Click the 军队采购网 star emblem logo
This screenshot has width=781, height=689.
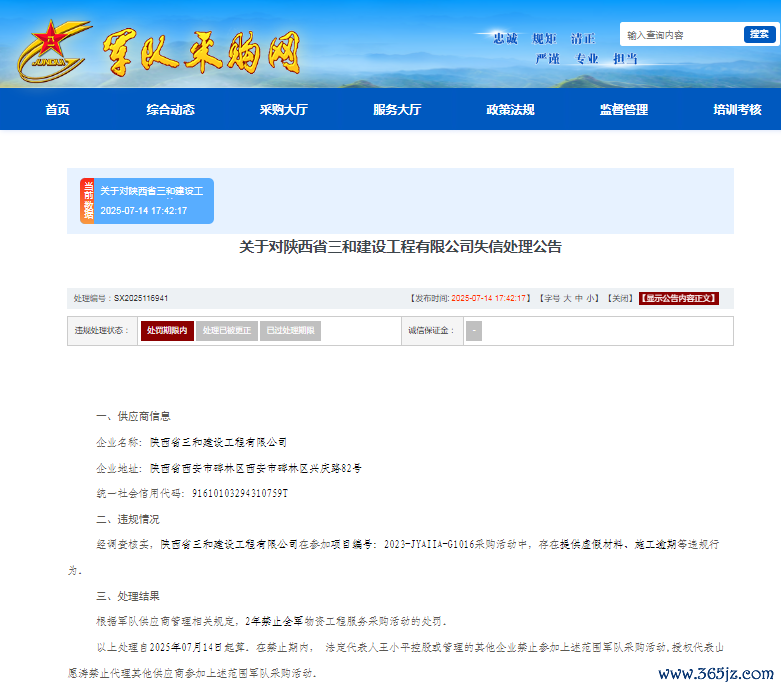pyautogui.click(x=53, y=51)
